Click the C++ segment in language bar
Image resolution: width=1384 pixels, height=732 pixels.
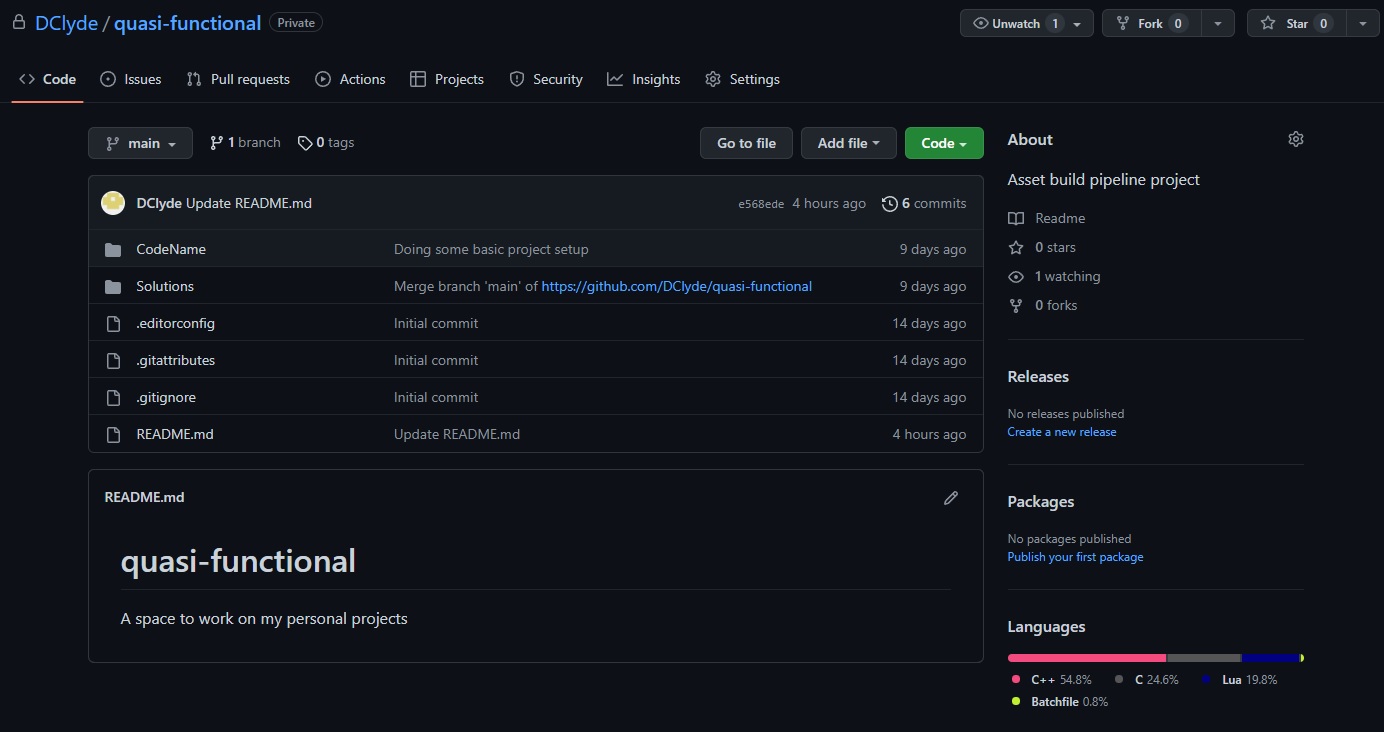pyautogui.click(x=1086, y=658)
